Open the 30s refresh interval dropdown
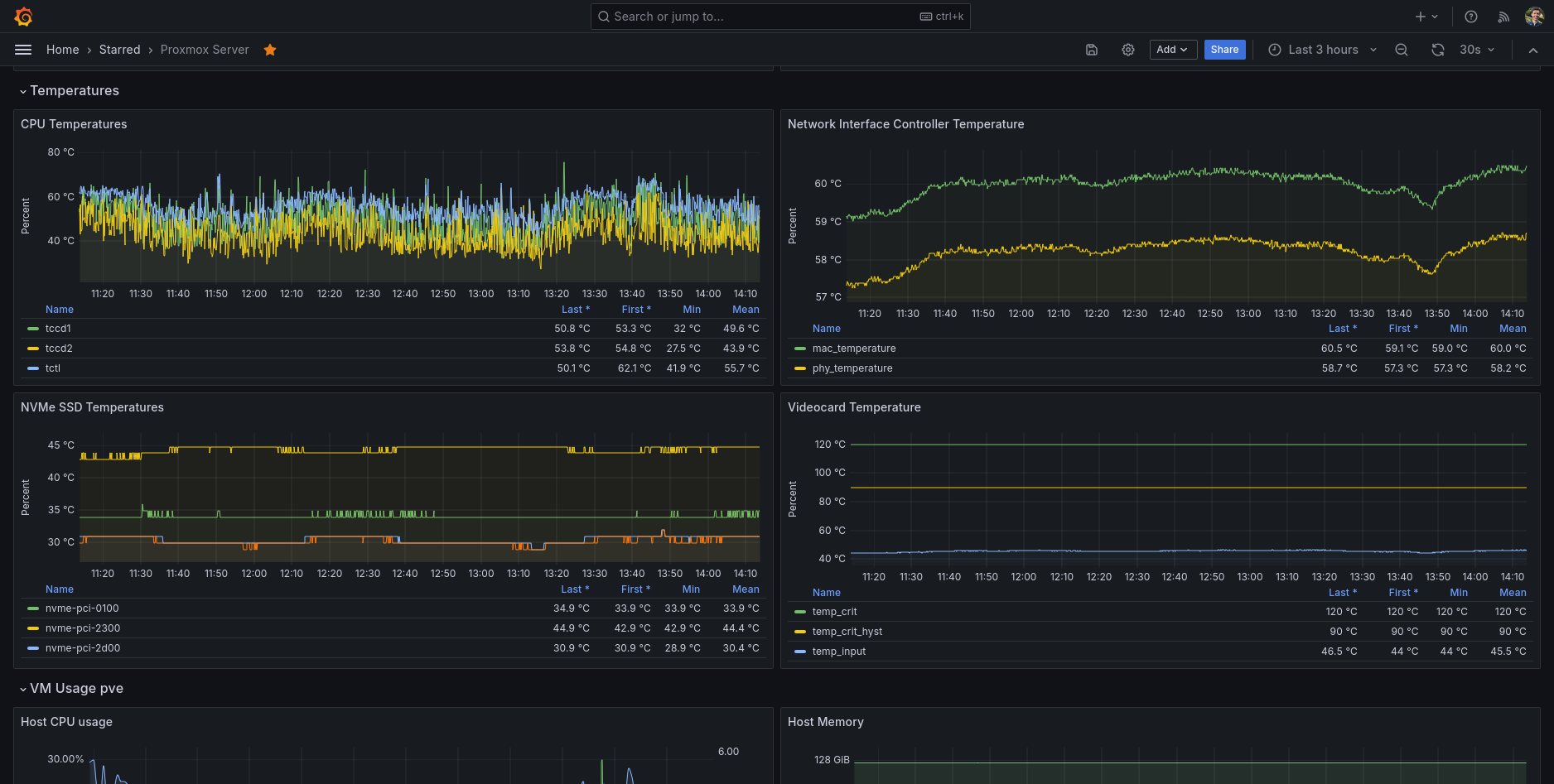 pos(1477,50)
